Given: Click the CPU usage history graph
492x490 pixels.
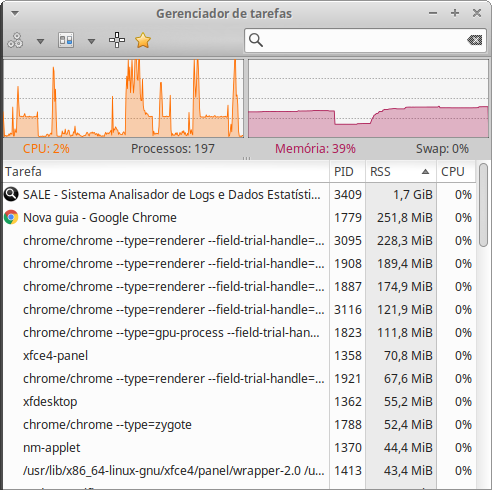Looking at the screenshot, I should [x=124, y=98].
